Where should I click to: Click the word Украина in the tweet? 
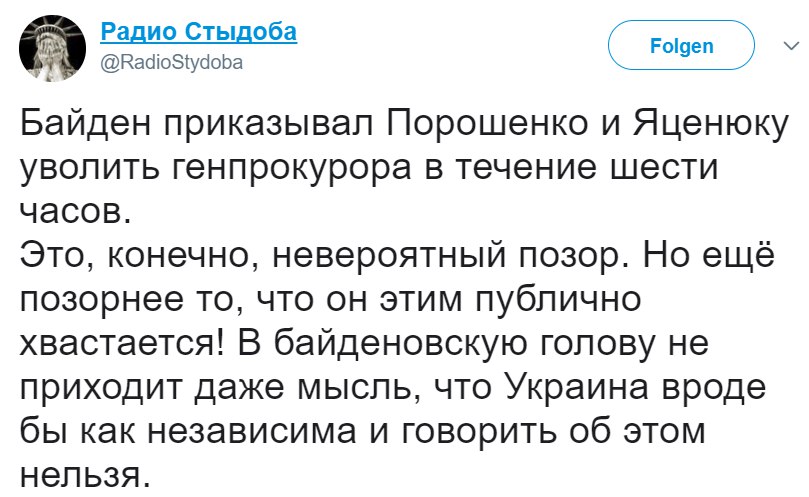pyautogui.click(x=576, y=388)
